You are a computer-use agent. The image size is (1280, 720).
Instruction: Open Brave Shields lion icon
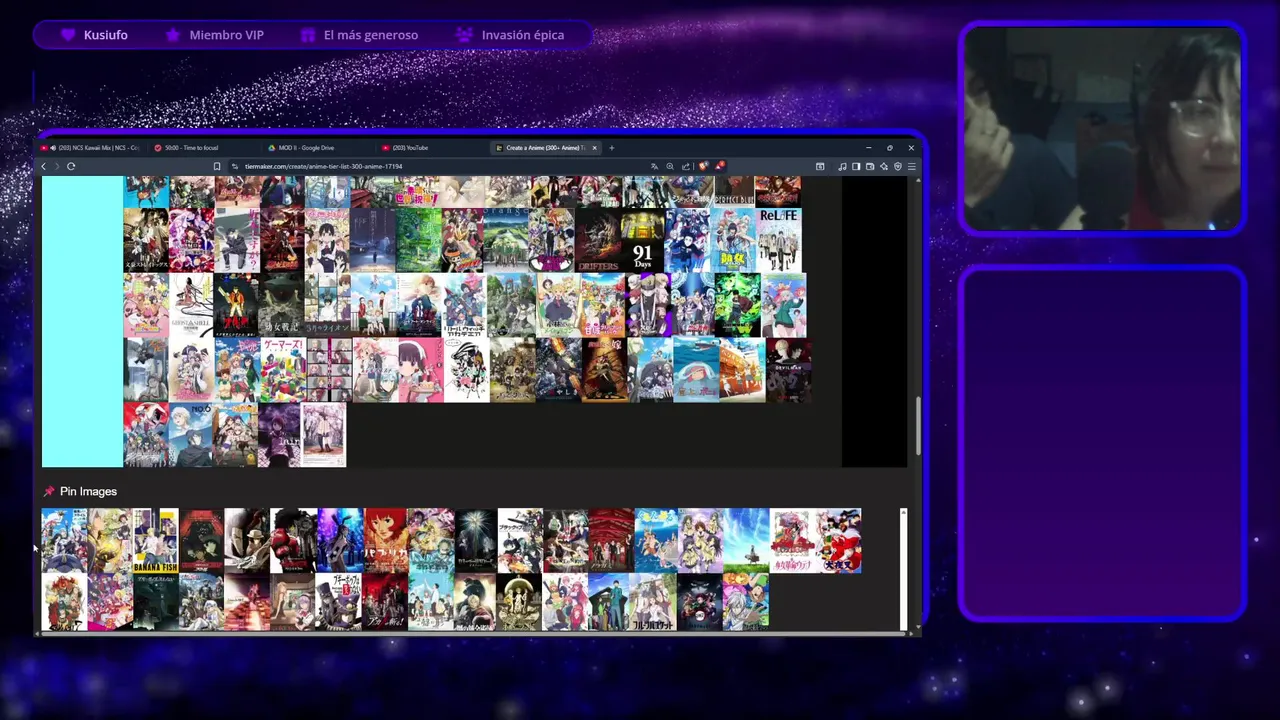704,166
